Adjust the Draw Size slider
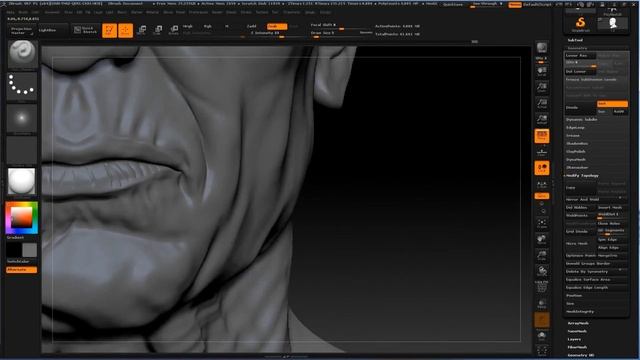Screen dimensions: 640x360 (x=341, y=33)
